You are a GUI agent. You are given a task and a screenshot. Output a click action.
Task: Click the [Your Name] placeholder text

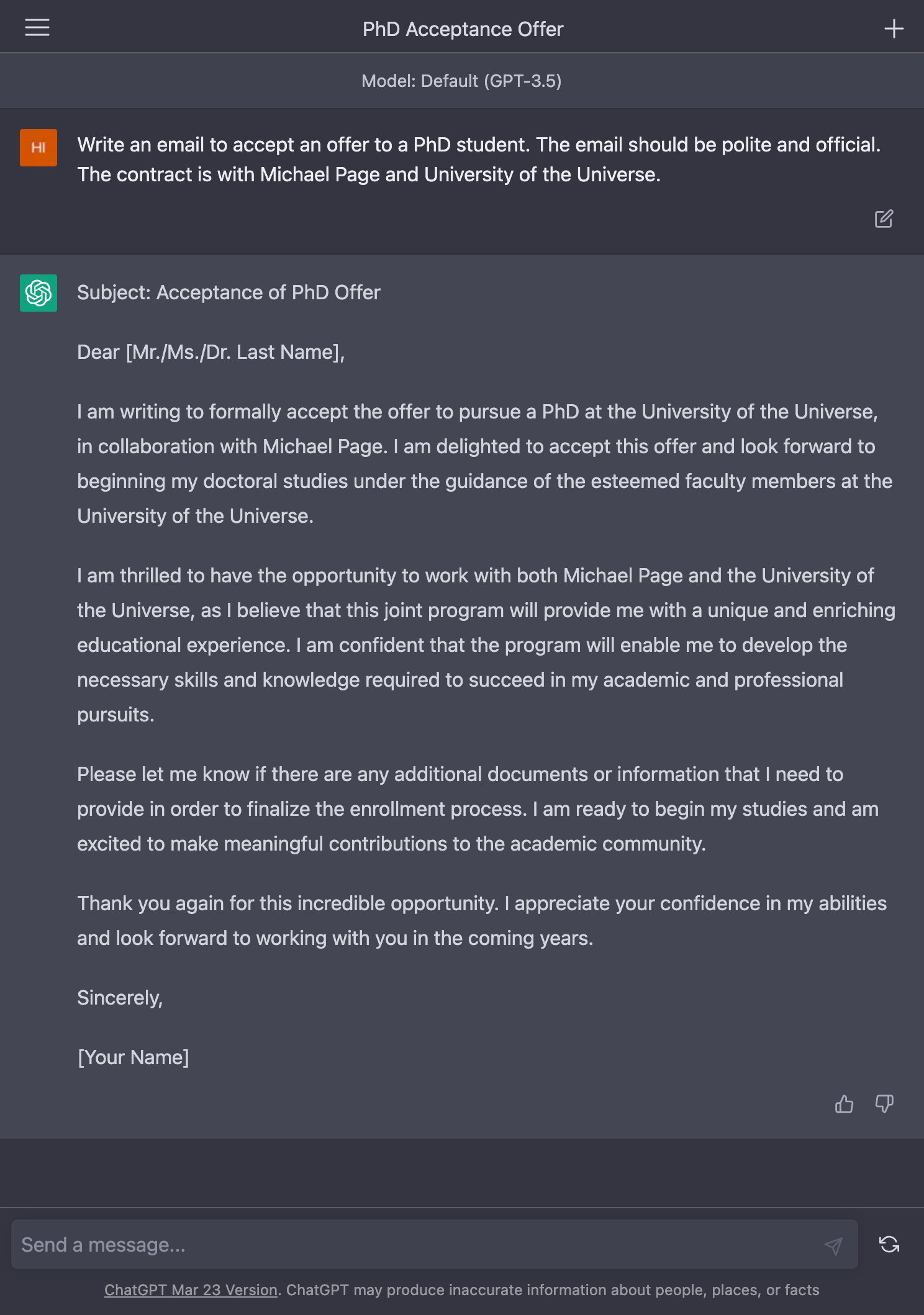pyautogui.click(x=133, y=1057)
